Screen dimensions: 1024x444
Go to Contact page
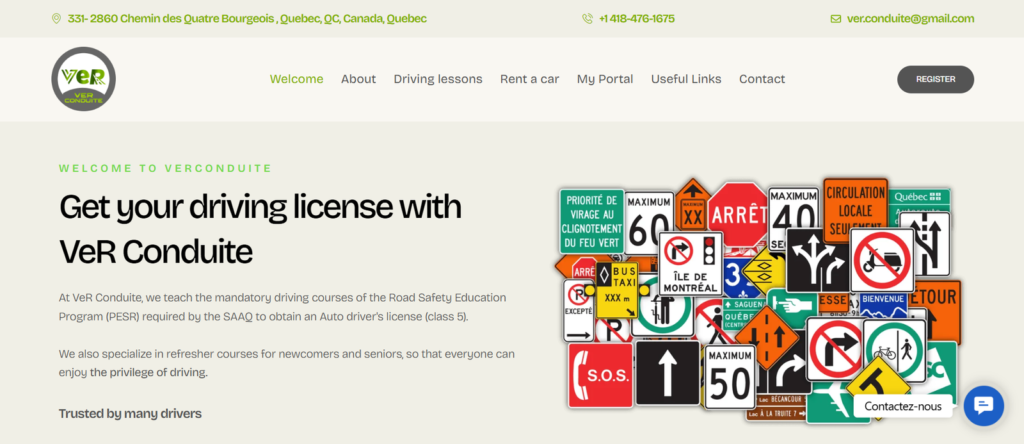tap(762, 79)
